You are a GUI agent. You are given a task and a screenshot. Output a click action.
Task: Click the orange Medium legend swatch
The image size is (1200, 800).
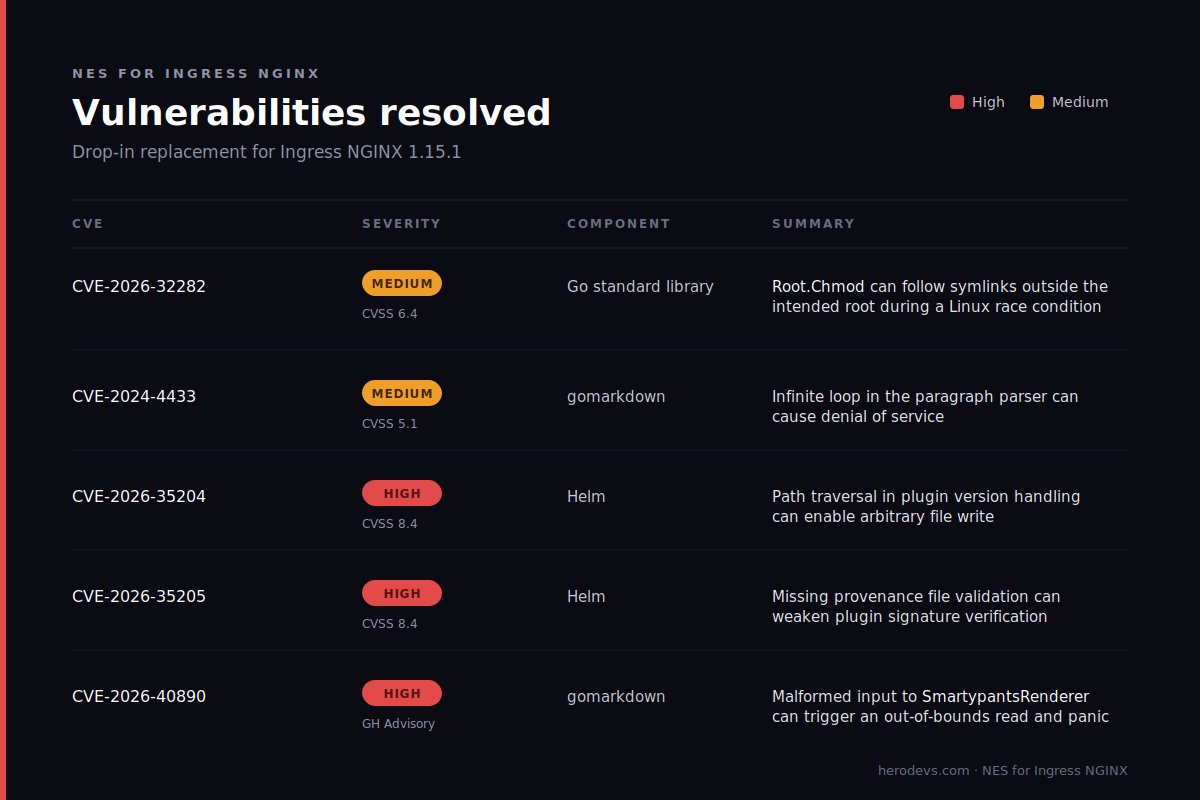coord(1037,102)
